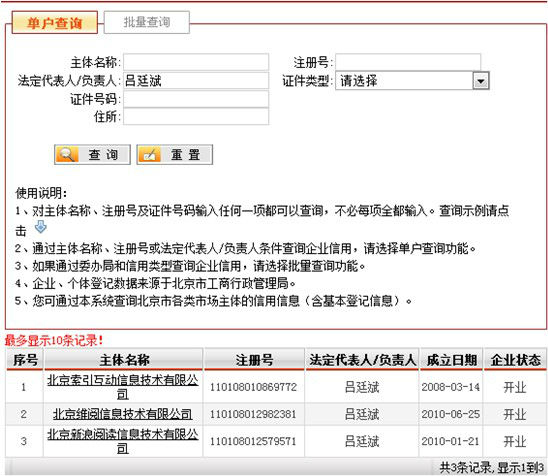Click the 注册号 column header
548x476 pixels.
tap(254, 360)
